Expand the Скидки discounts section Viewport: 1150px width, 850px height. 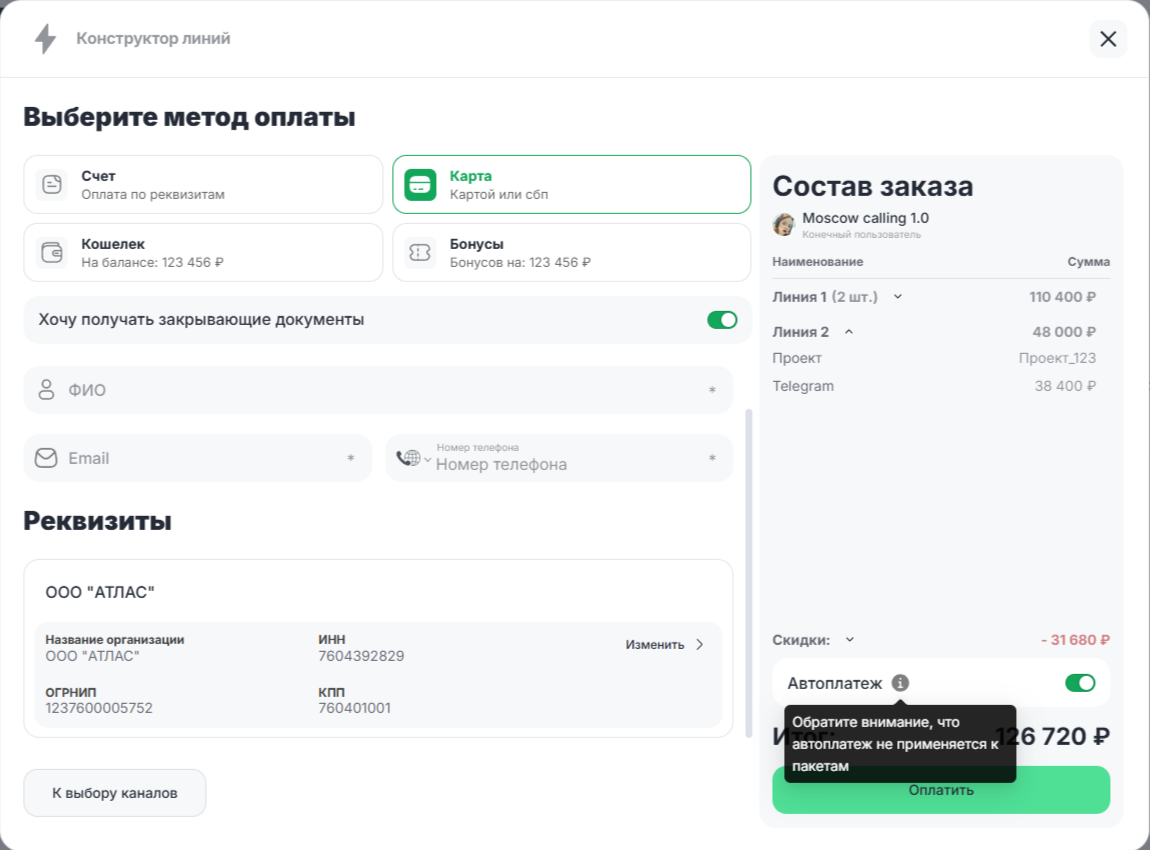pyautogui.click(x=850, y=640)
